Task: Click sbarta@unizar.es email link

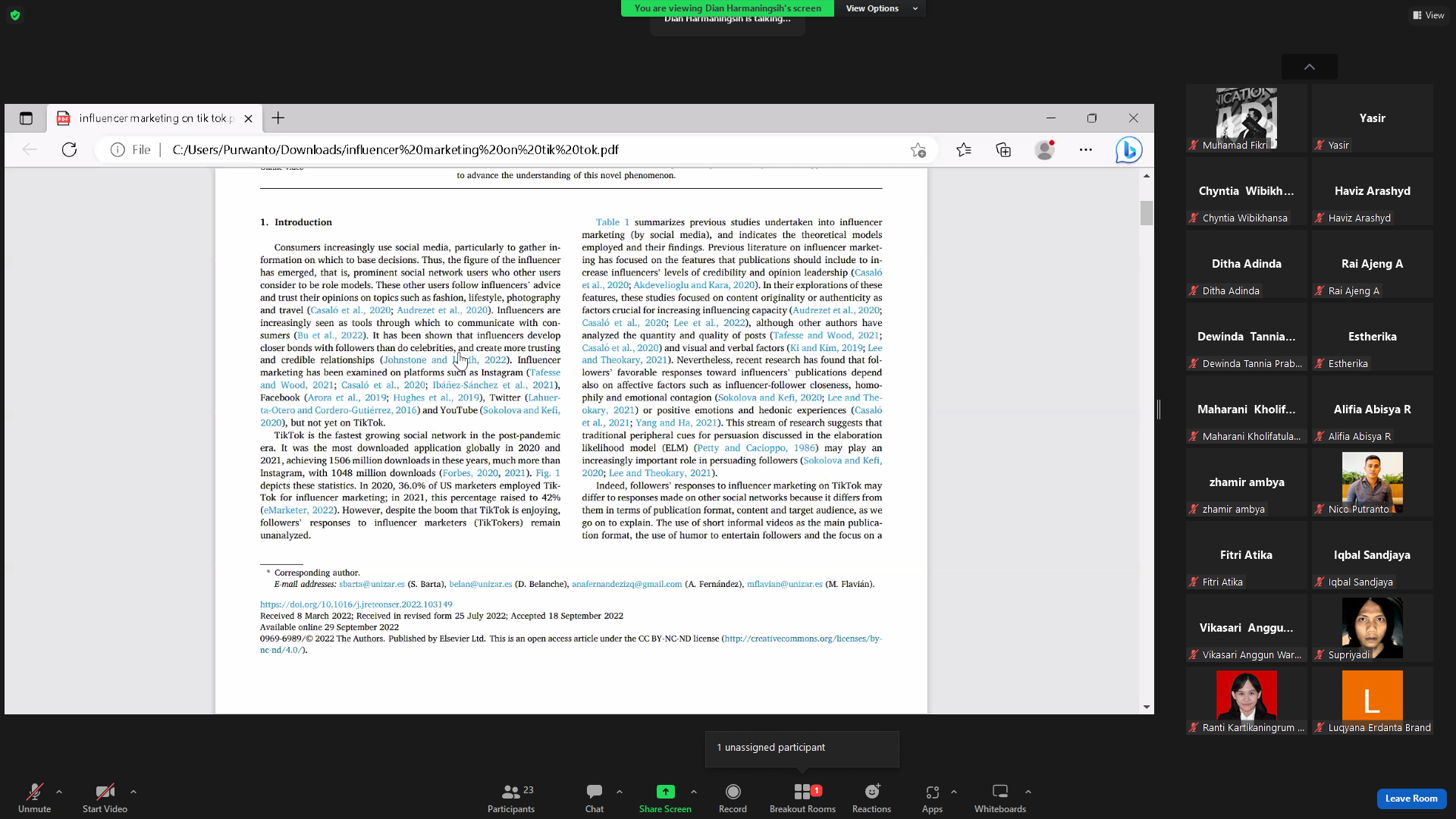Action: click(372, 584)
